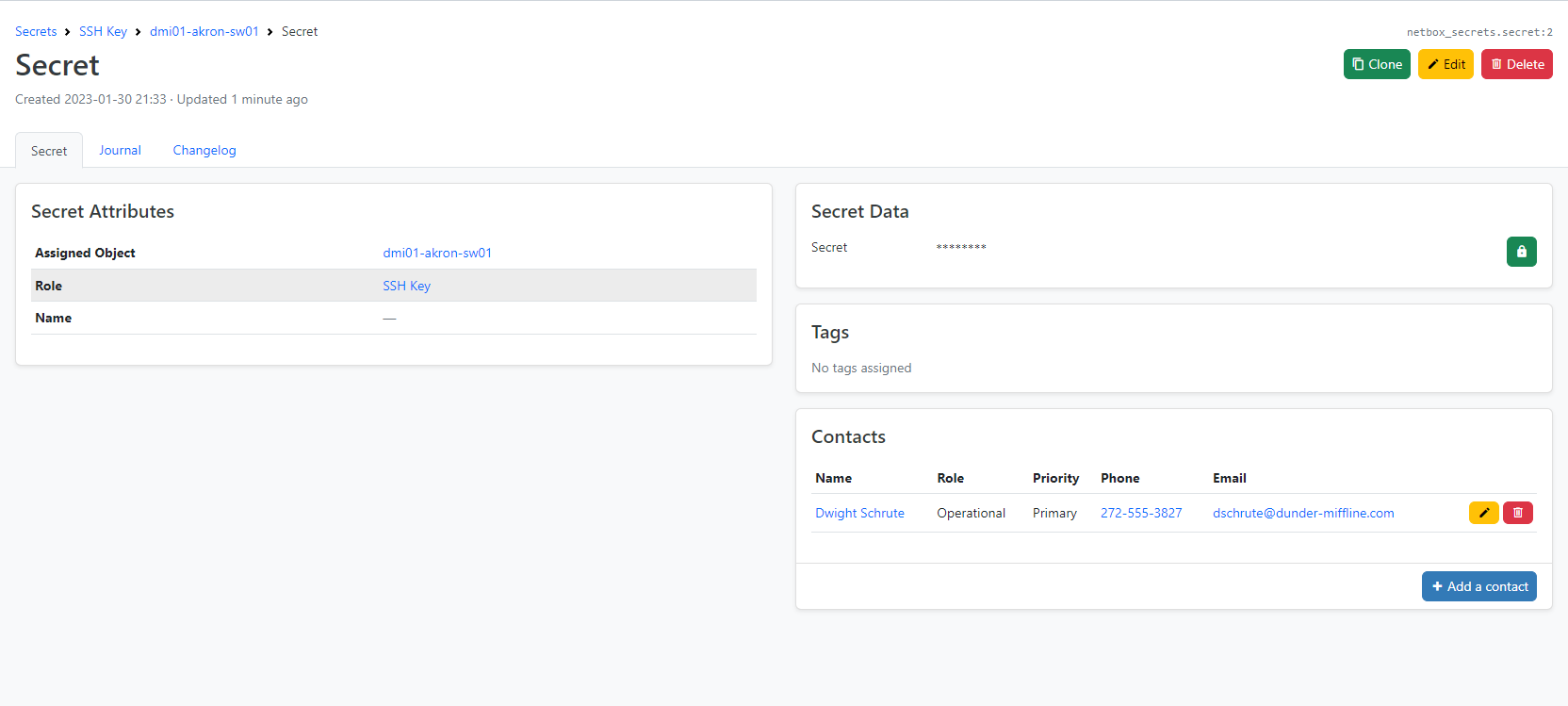1568x706 pixels.
Task: Click the dschrute@dunder-miffline.com email link
Action: click(x=1302, y=513)
